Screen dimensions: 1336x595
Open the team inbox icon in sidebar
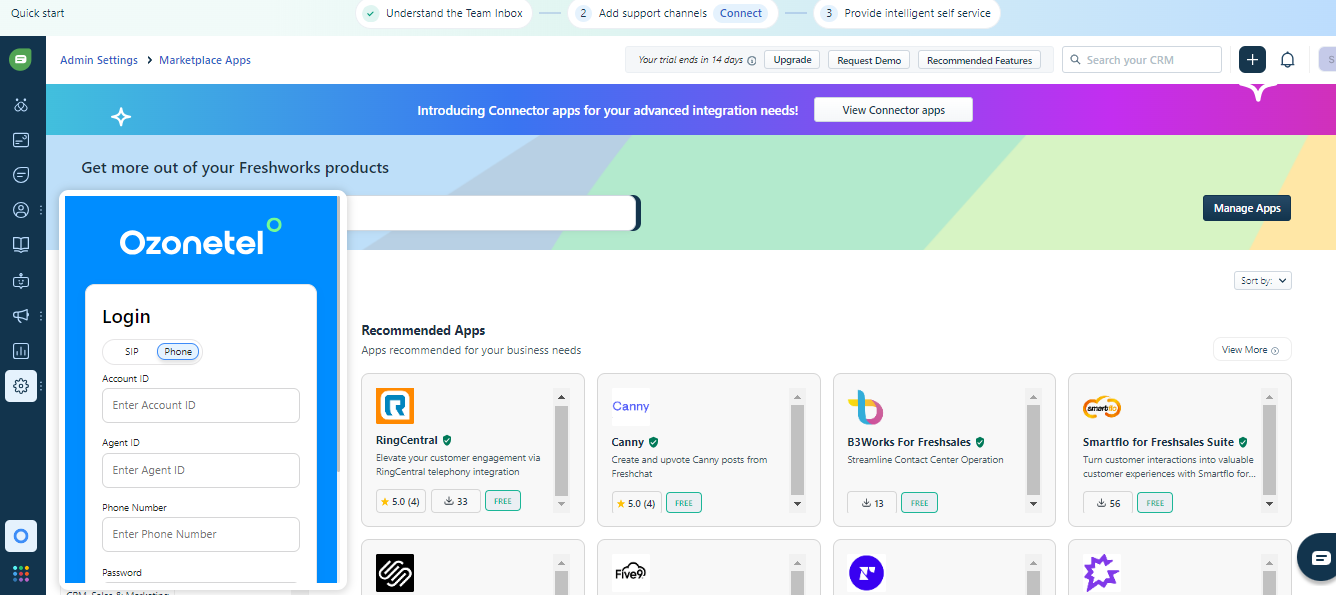pyautogui.click(x=21, y=140)
